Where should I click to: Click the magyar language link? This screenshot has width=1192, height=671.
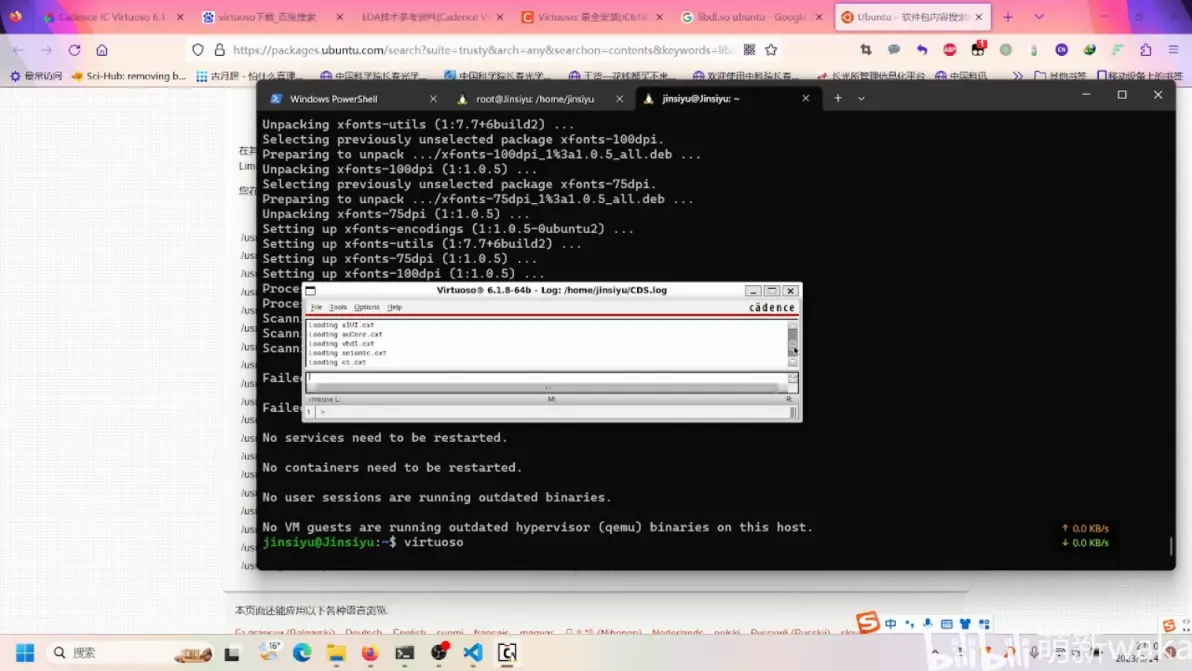tap(537, 632)
